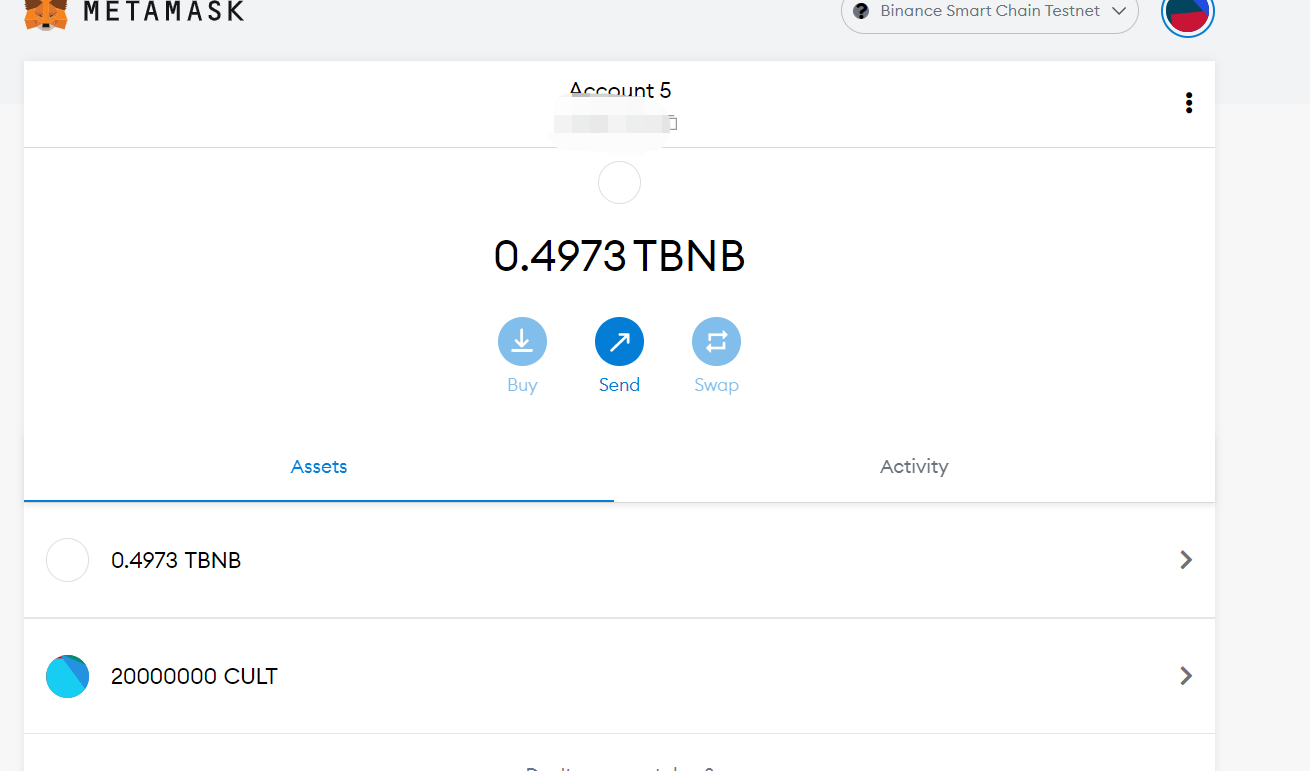Click the Swap arrows icon
Screen dimensions: 1310x771
click(716, 342)
